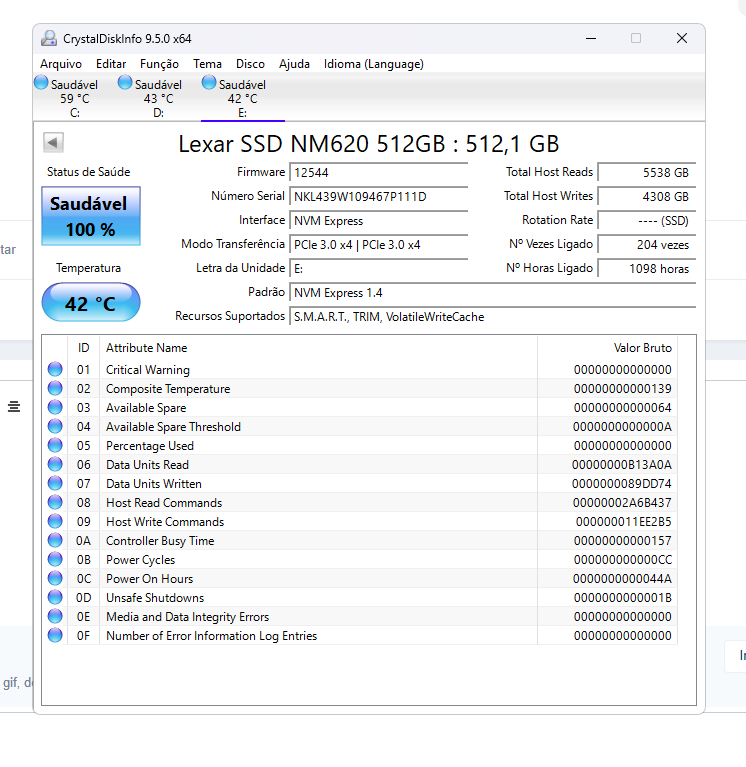This screenshot has width=746, height=767.
Task: Click the Padrão field NVM Express 1.4
Action: (x=493, y=293)
